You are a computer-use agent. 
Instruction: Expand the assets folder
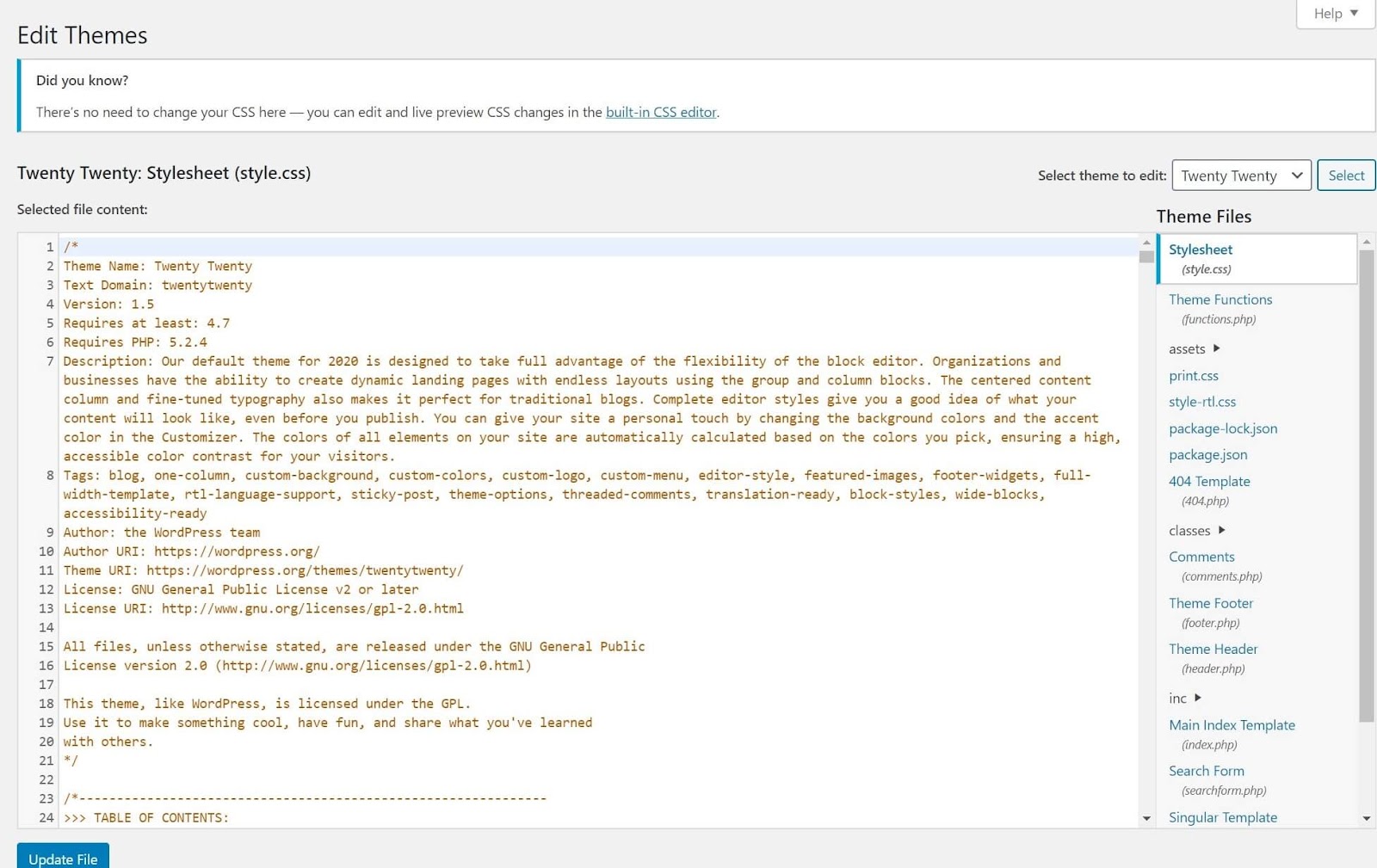click(x=1195, y=348)
